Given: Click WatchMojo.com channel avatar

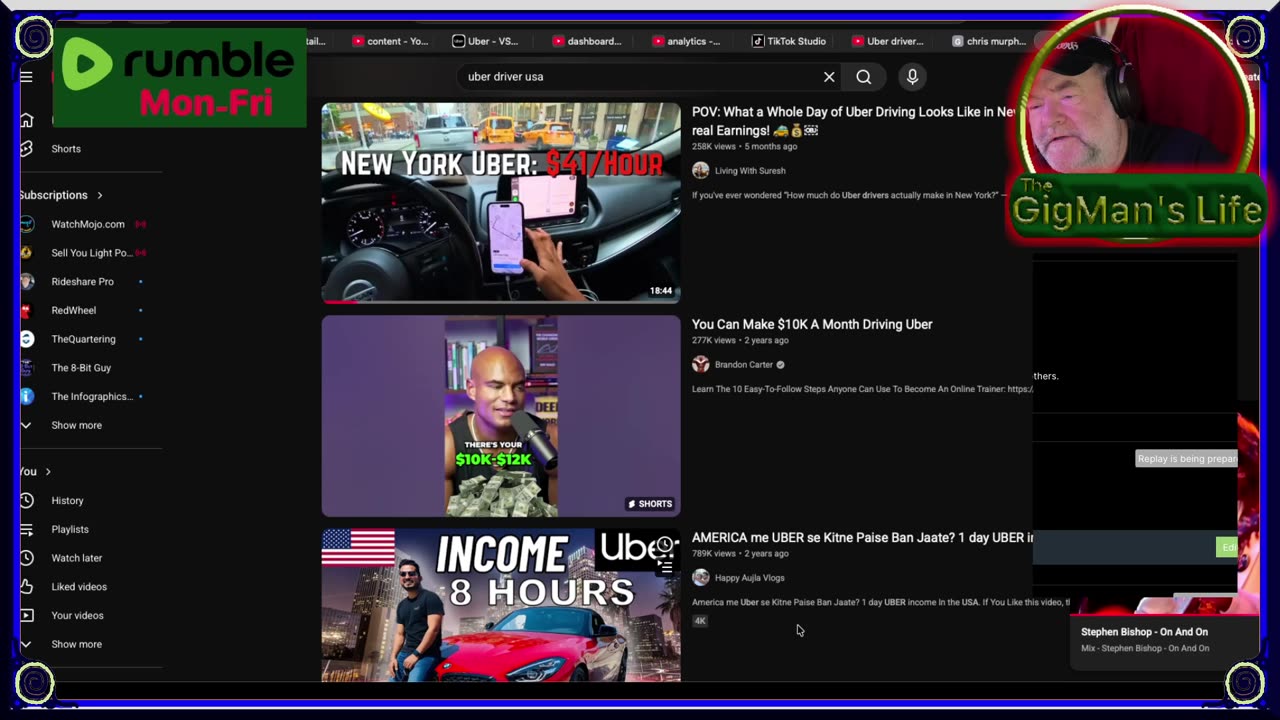Looking at the screenshot, I should (x=27, y=224).
